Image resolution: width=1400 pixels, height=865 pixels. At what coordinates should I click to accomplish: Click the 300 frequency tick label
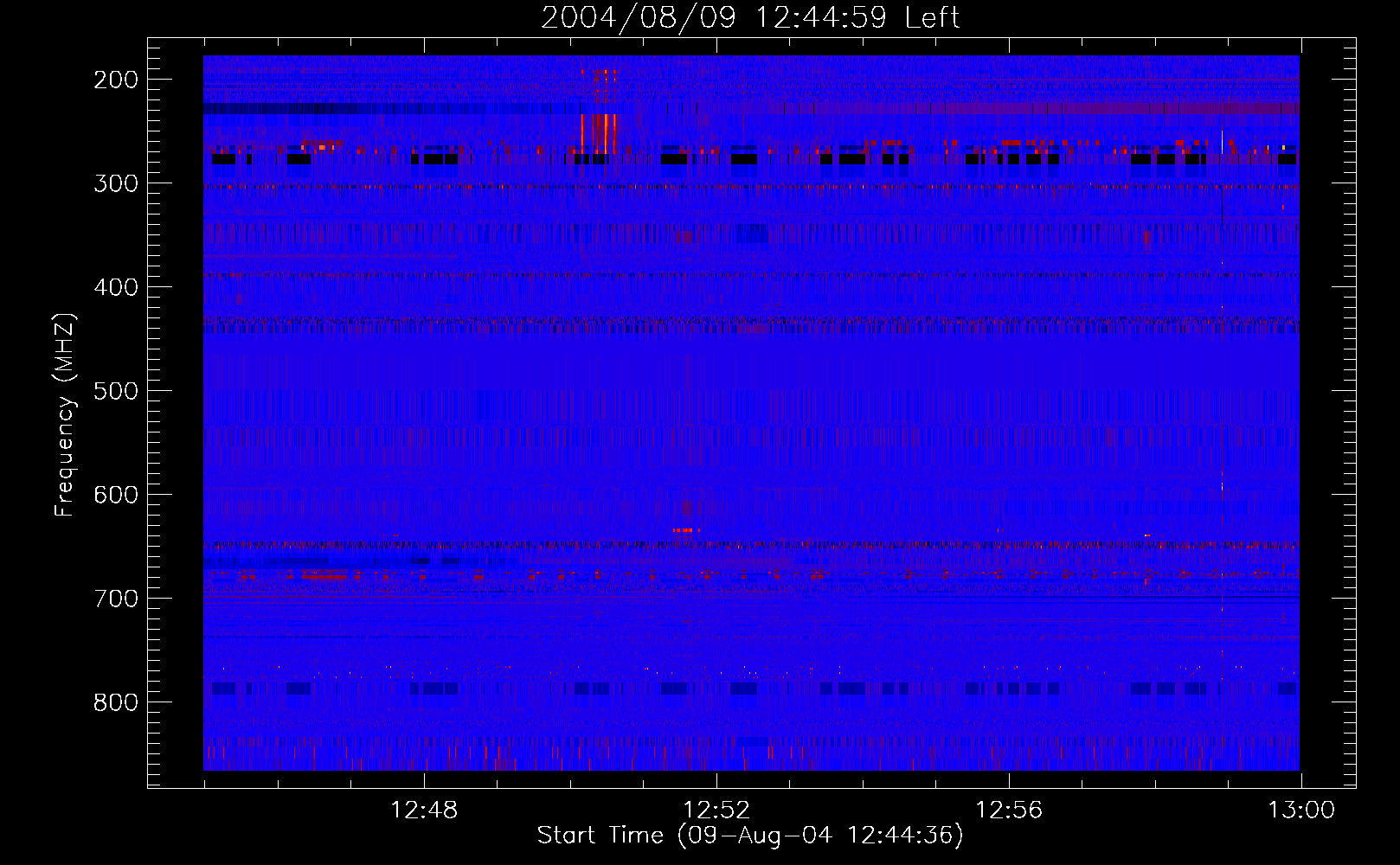click(x=116, y=183)
